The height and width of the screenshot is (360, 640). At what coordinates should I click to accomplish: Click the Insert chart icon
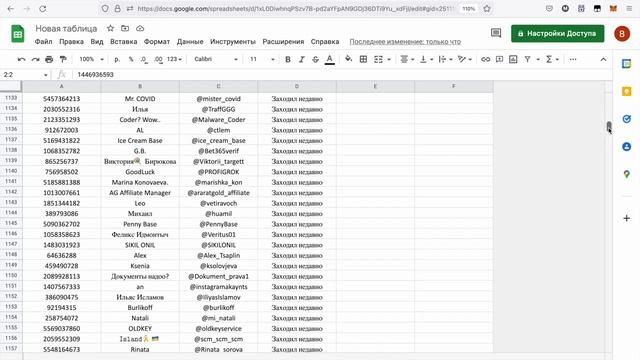click(513, 60)
